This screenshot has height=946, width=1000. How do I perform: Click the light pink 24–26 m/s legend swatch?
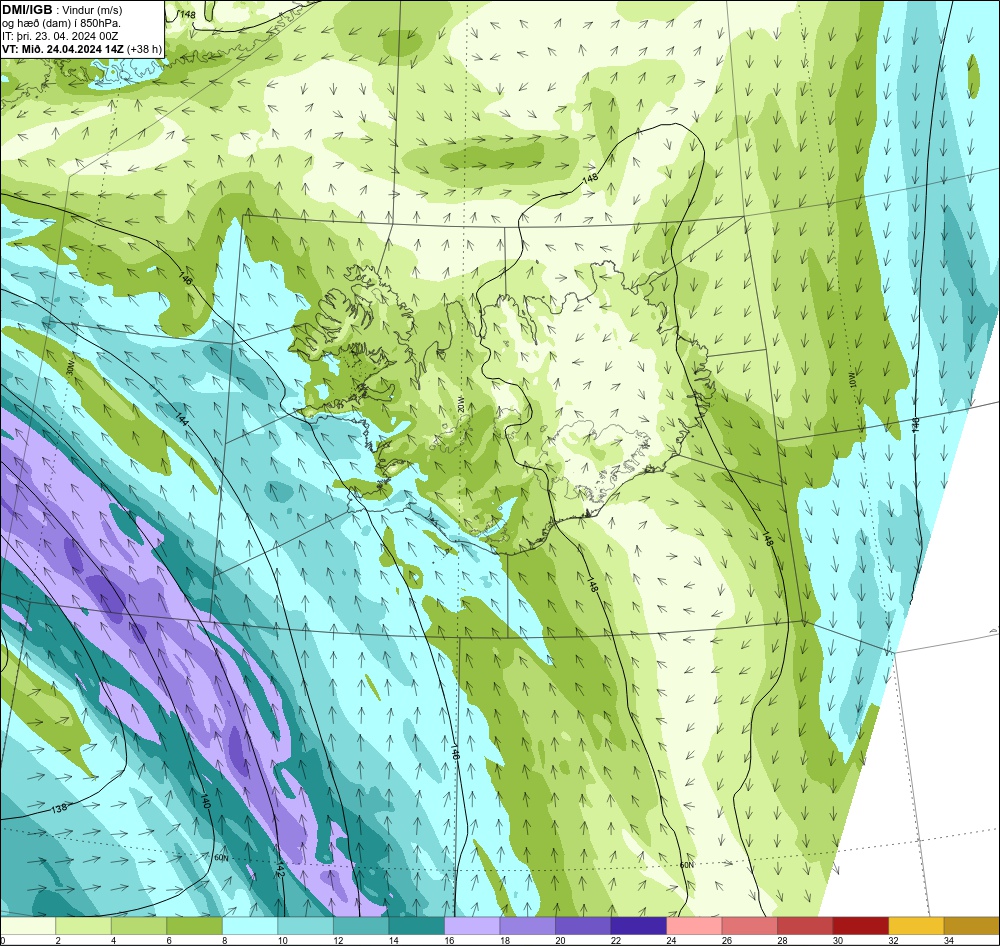[x=694, y=925]
